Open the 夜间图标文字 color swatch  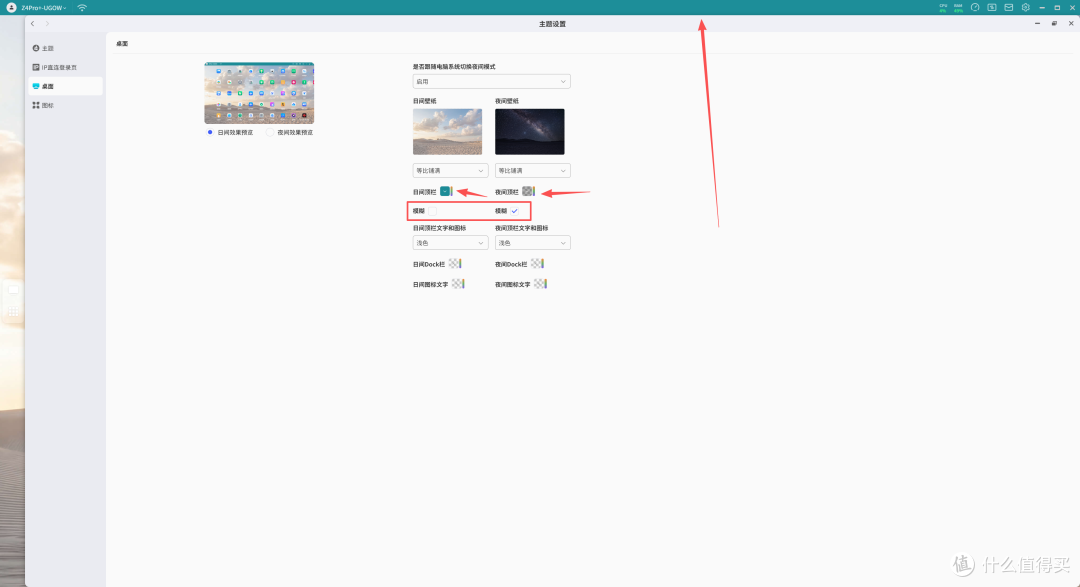540,284
